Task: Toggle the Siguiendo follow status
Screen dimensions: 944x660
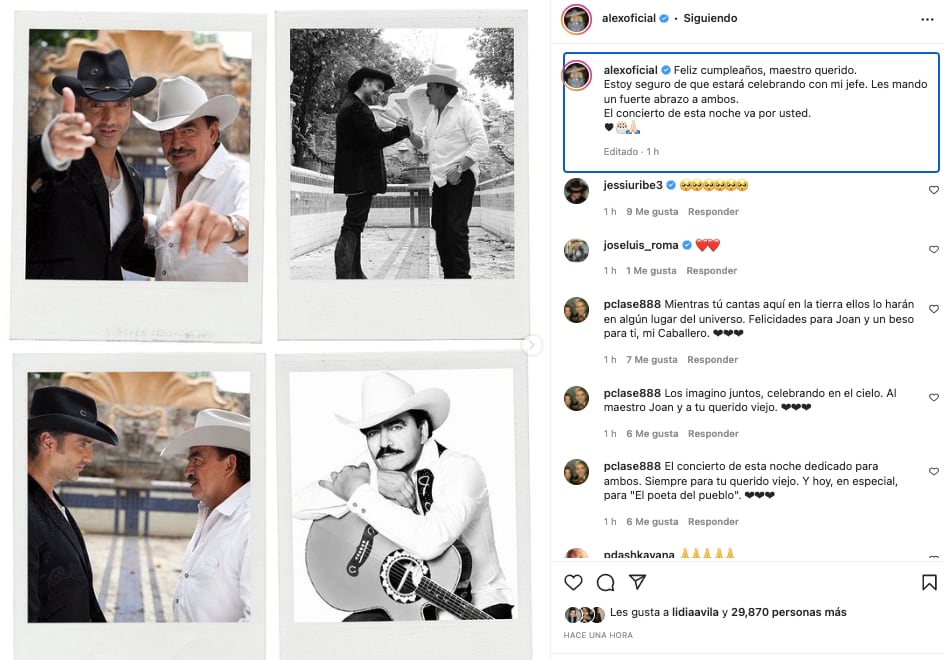Action: (710, 18)
